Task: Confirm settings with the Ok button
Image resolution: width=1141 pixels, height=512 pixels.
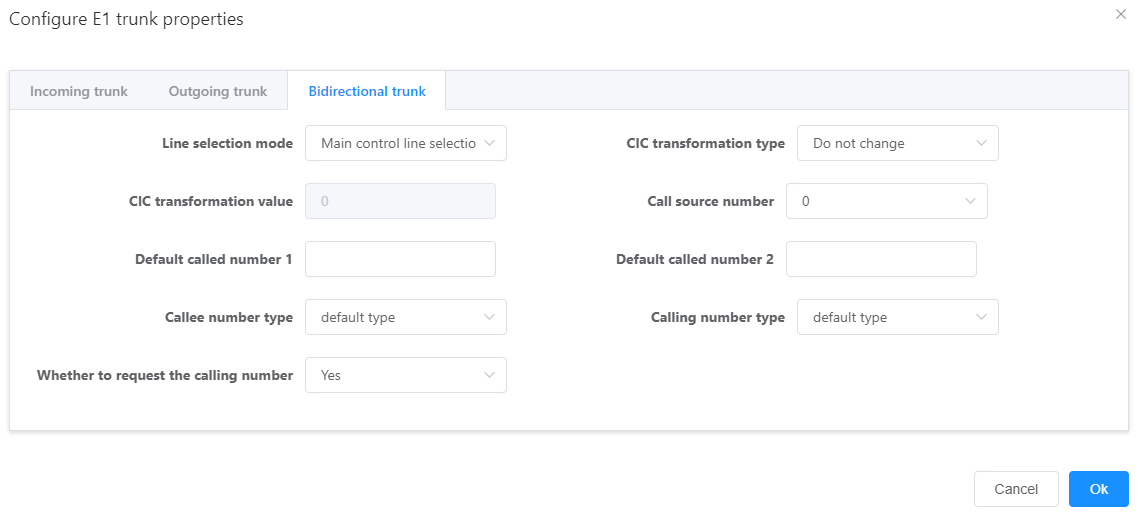Action: click(x=1099, y=489)
